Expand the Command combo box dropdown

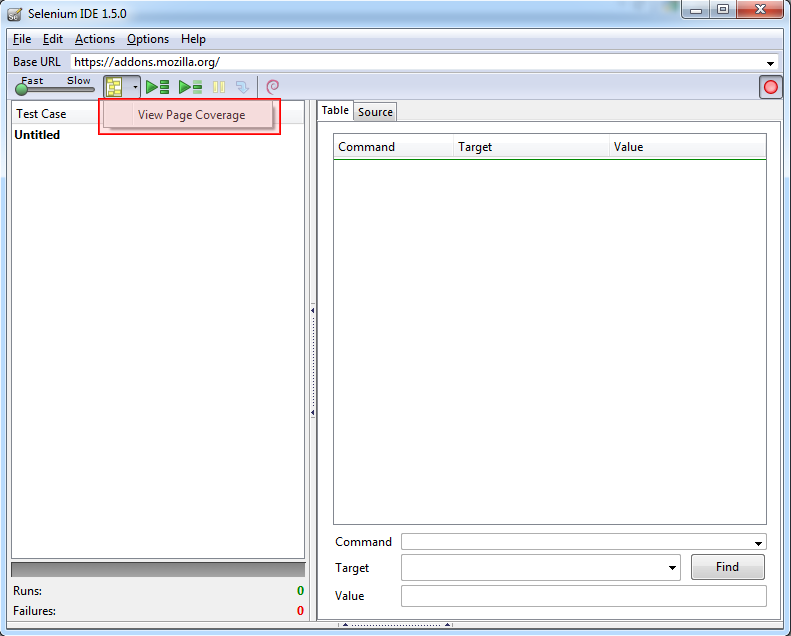pyautogui.click(x=758, y=543)
